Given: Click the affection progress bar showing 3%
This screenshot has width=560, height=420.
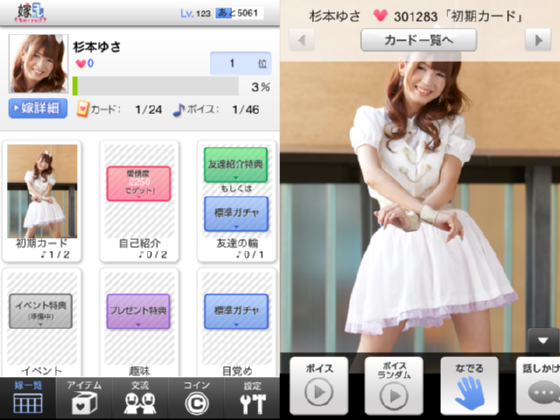Looking at the screenshot, I should click(x=155, y=86).
